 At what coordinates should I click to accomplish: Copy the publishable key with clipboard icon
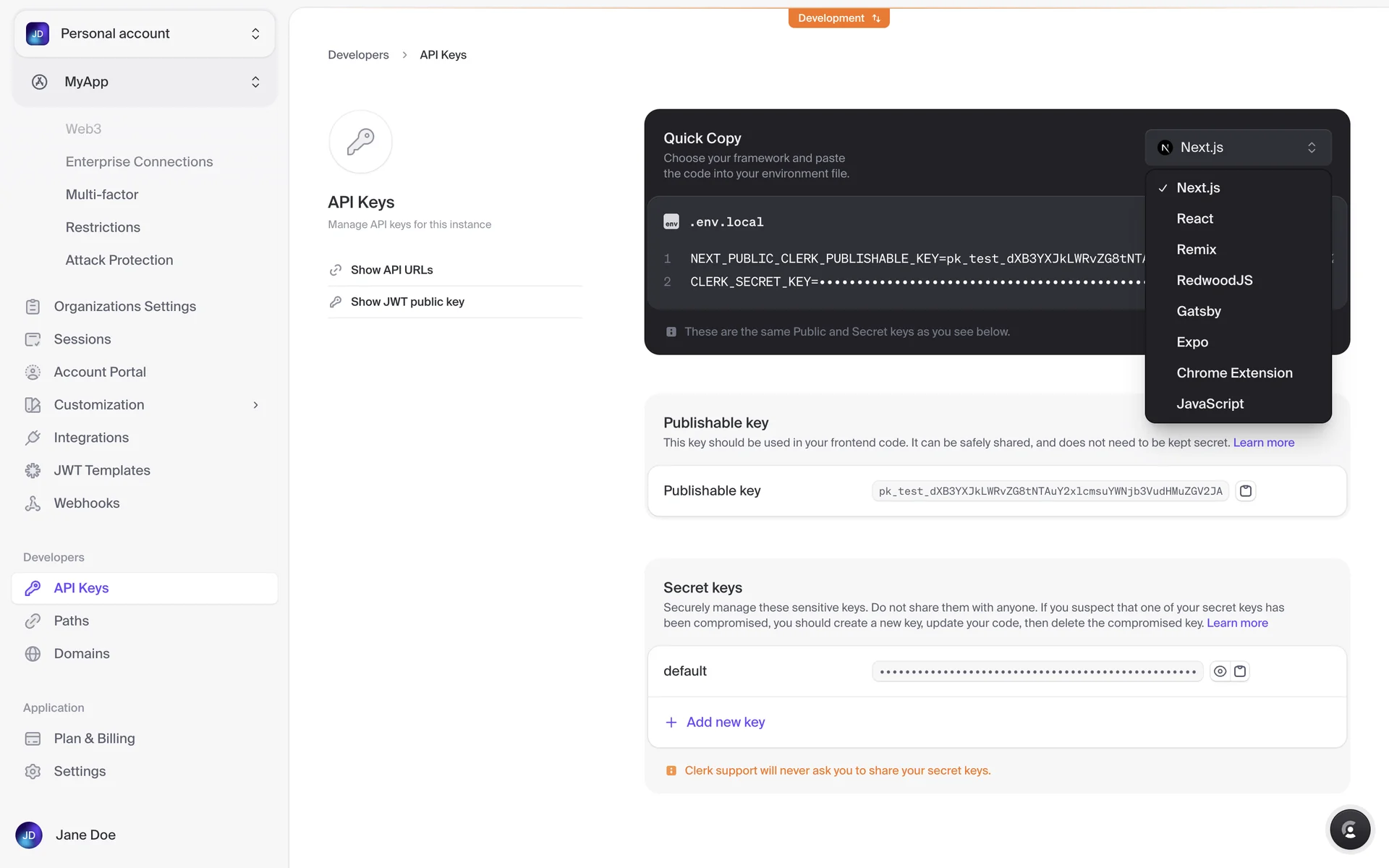pyautogui.click(x=1245, y=491)
